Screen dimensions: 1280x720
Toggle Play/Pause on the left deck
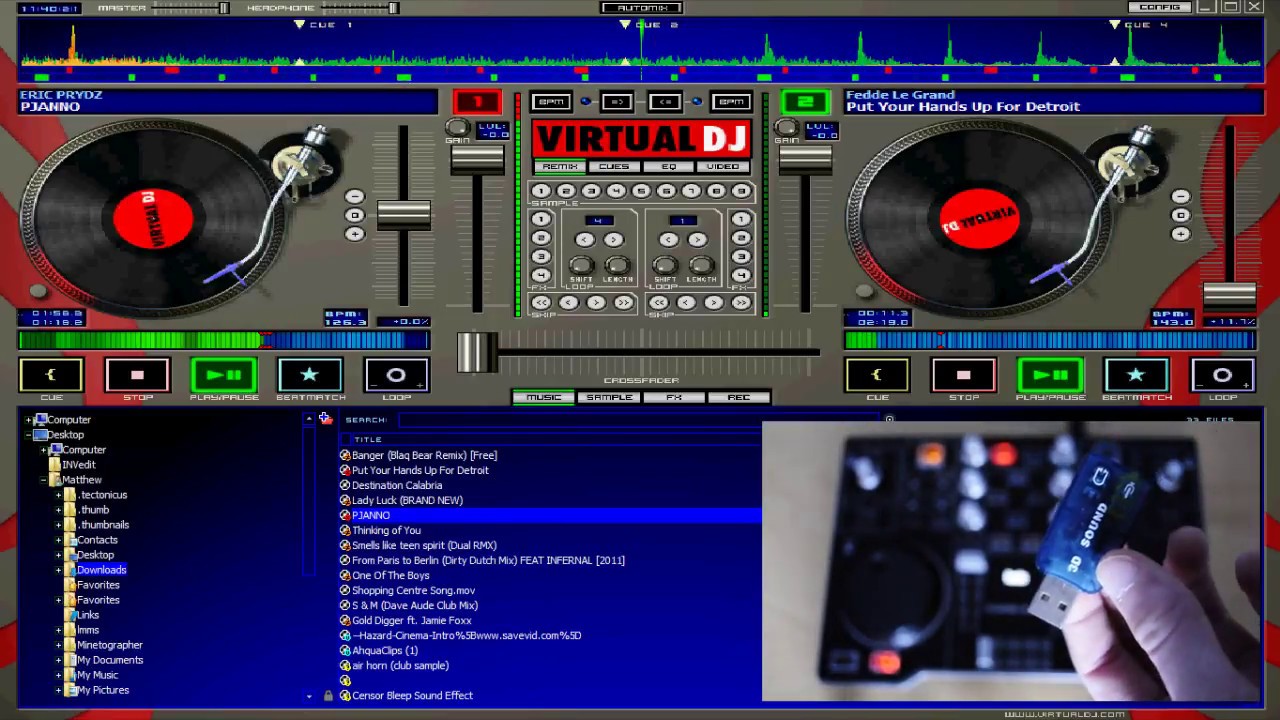coord(224,375)
